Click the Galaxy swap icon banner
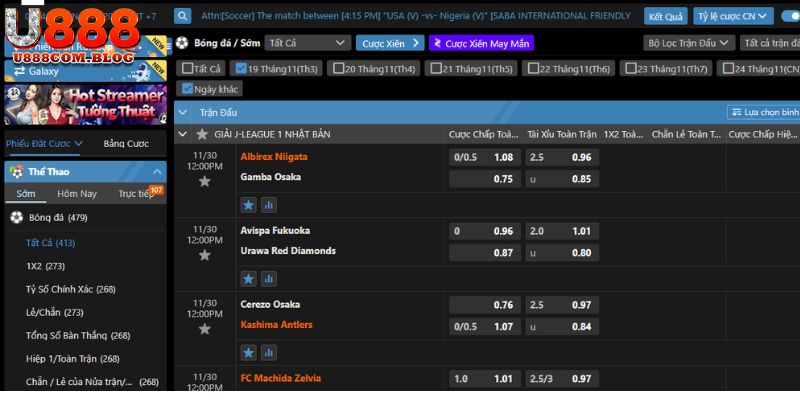 coord(19,71)
